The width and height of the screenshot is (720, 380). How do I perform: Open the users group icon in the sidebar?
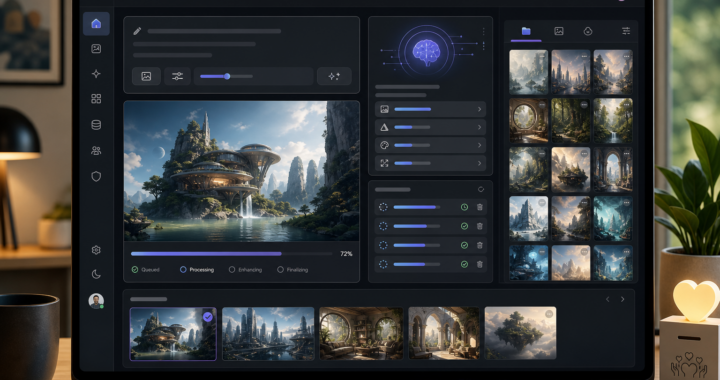[x=96, y=151]
